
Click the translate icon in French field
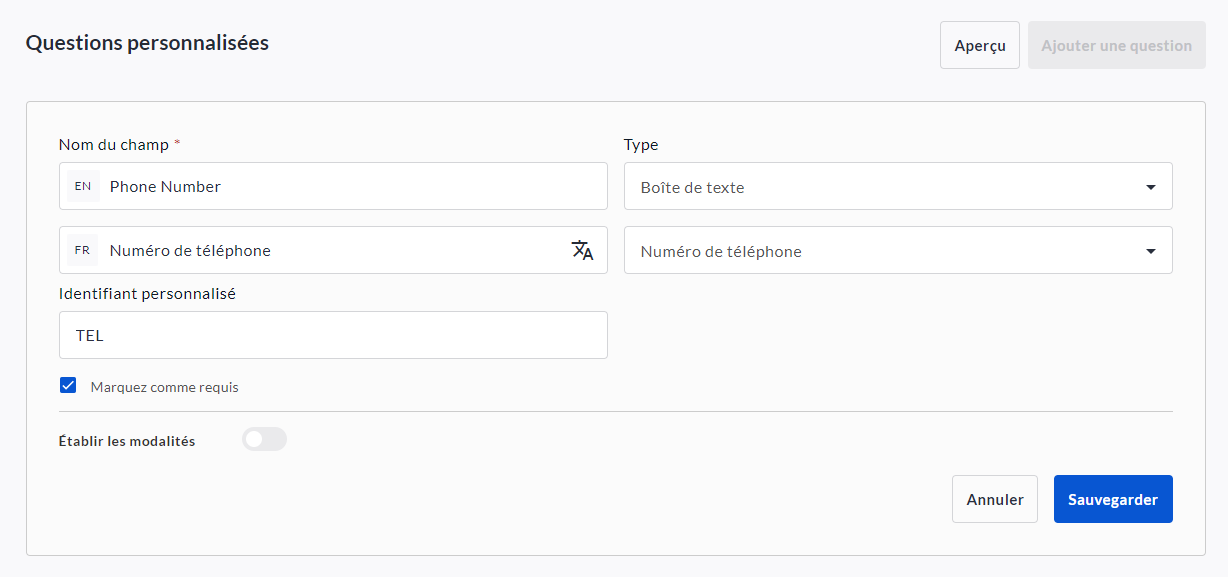pyautogui.click(x=582, y=250)
